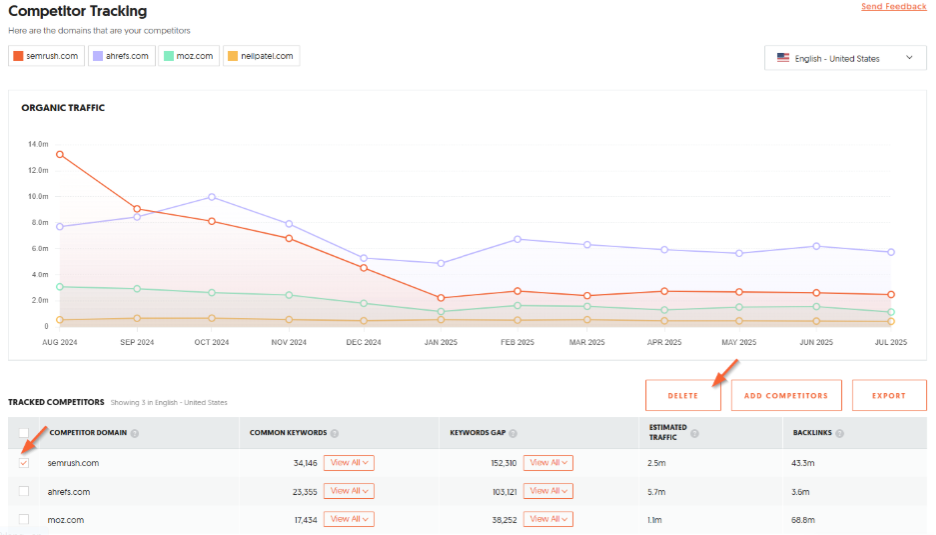The image size is (936, 535).
Task: Click the Backlinks column header
Action: pos(812,433)
